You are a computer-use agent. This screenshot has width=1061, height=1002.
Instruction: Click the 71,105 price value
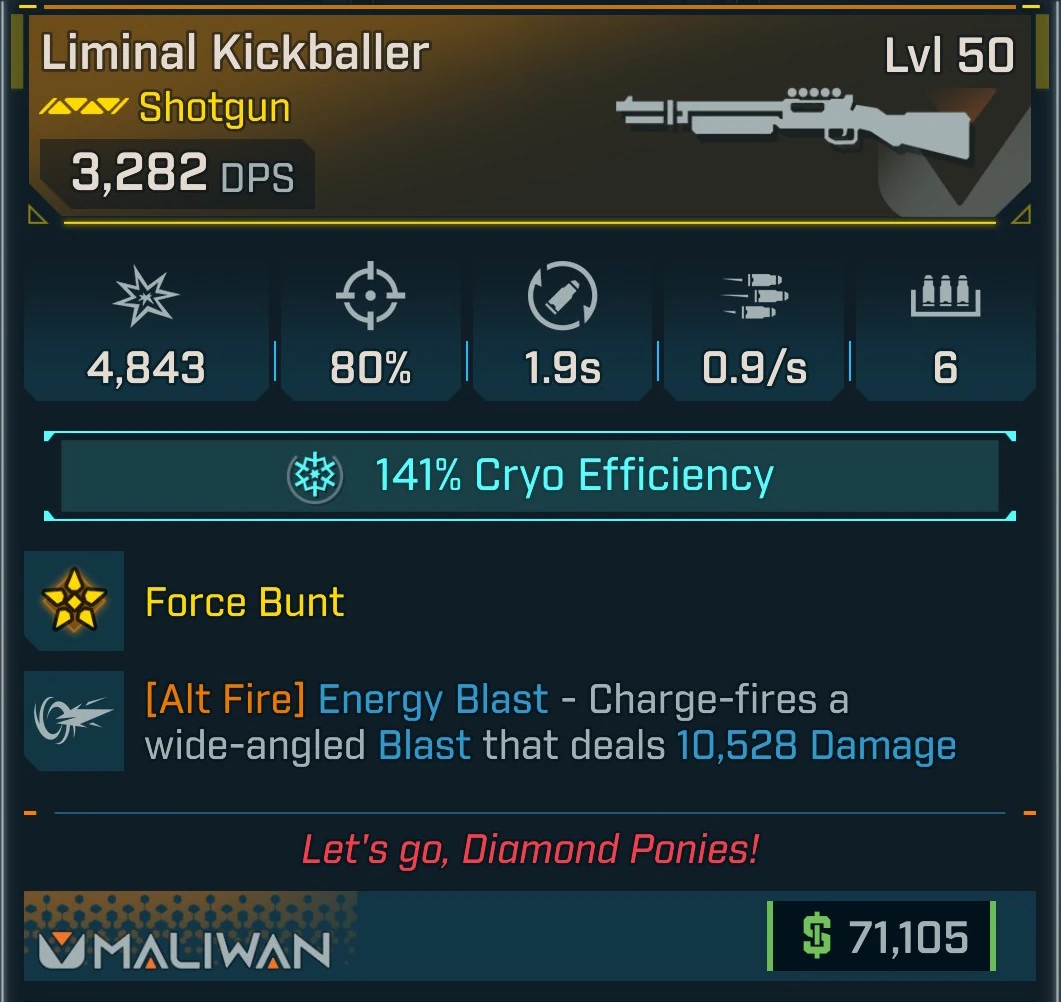pyautogui.click(x=908, y=937)
